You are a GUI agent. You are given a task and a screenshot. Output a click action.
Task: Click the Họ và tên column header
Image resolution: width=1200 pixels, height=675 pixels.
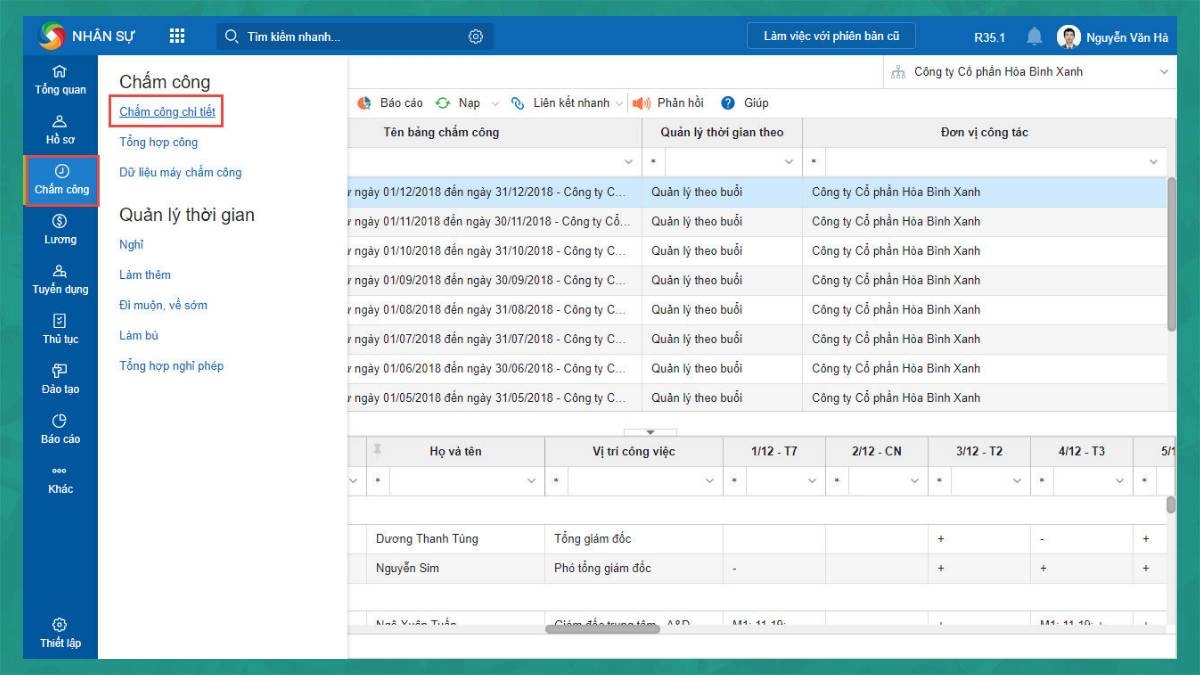pyautogui.click(x=455, y=451)
